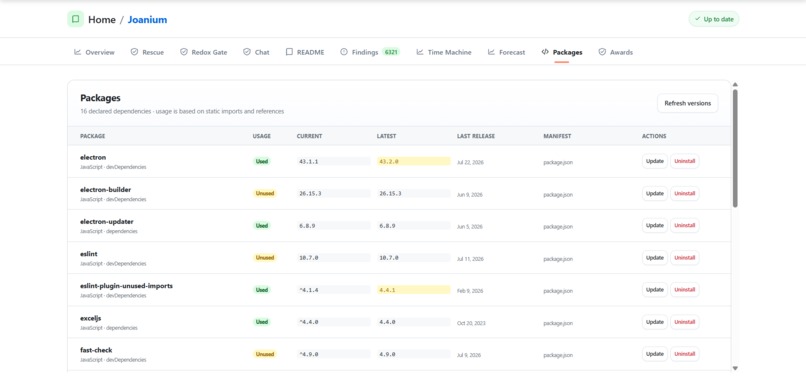Screen dimensions: 806x386
Task: Click the electron package name
Action: click(93, 157)
